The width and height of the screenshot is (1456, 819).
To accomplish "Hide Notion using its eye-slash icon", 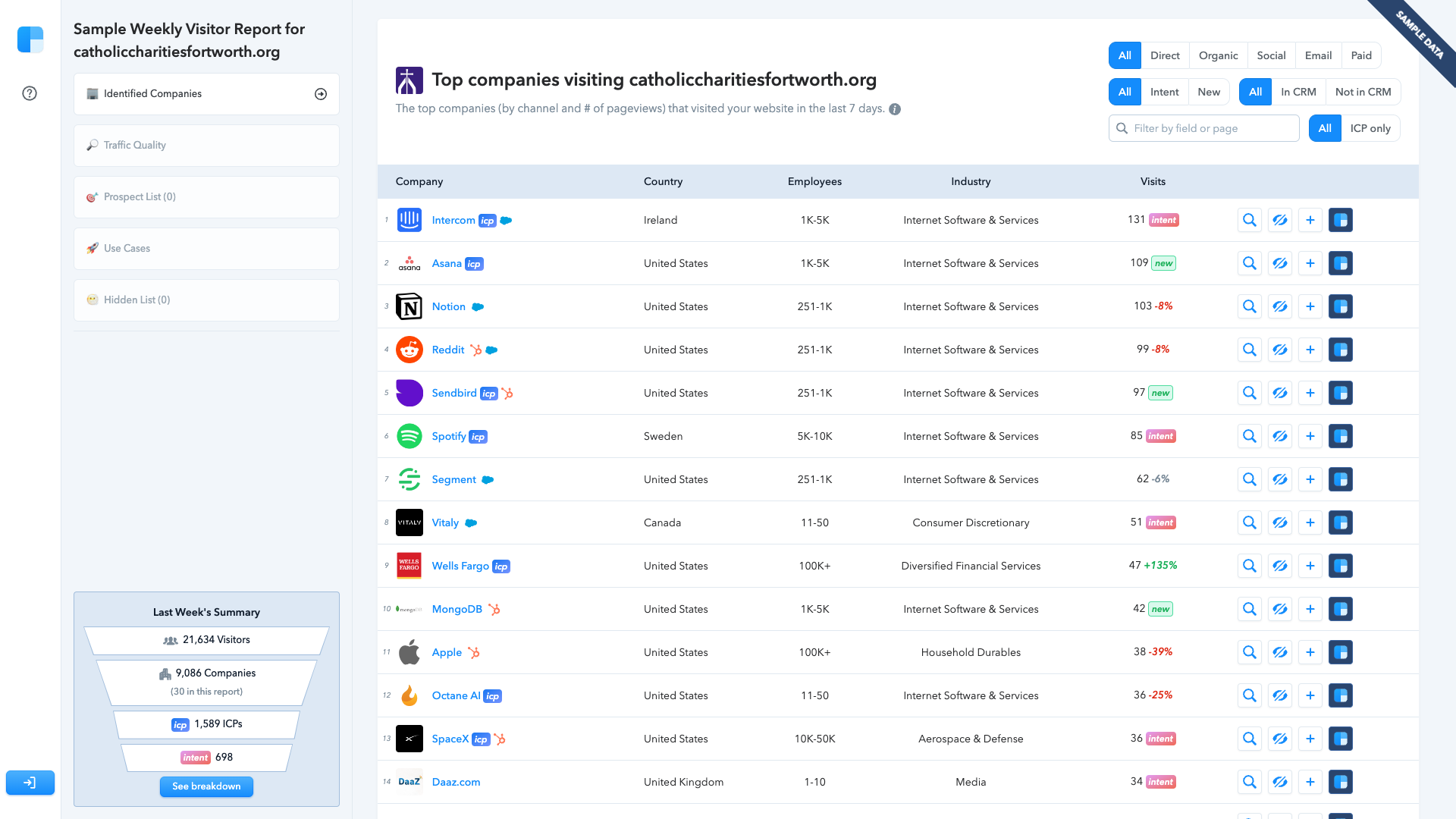I will [1280, 306].
